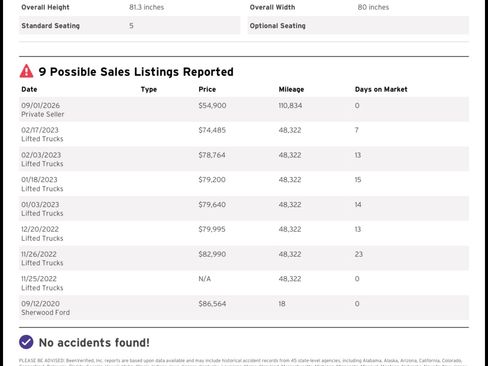Click the Mileage column header
This screenshot has width=488, height=366.
click(291, 89)
